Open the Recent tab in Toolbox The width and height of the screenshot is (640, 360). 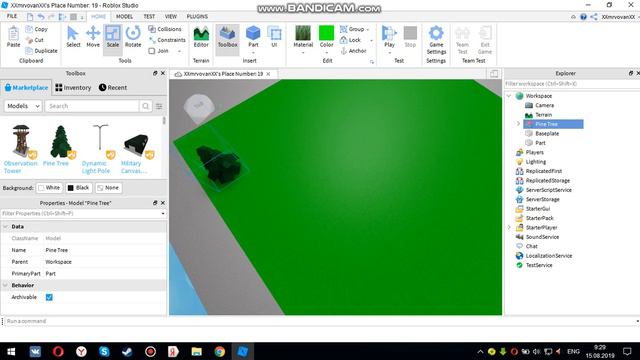point(113,87)
